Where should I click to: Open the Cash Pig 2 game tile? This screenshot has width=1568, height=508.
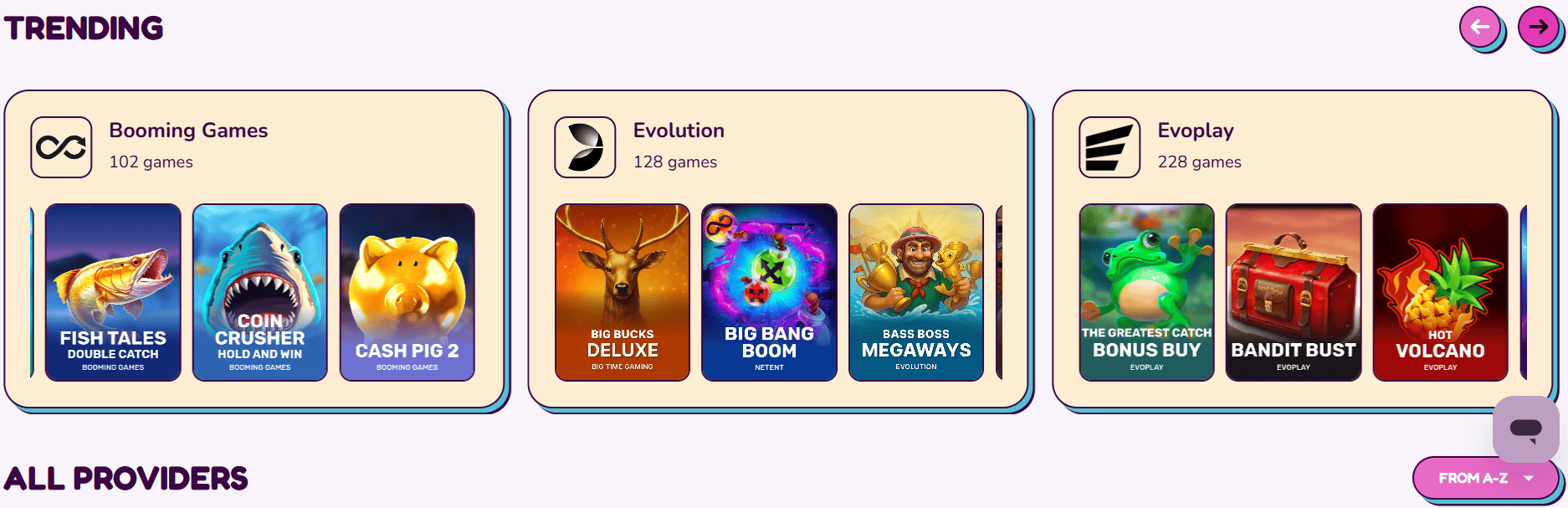point(407,292)
